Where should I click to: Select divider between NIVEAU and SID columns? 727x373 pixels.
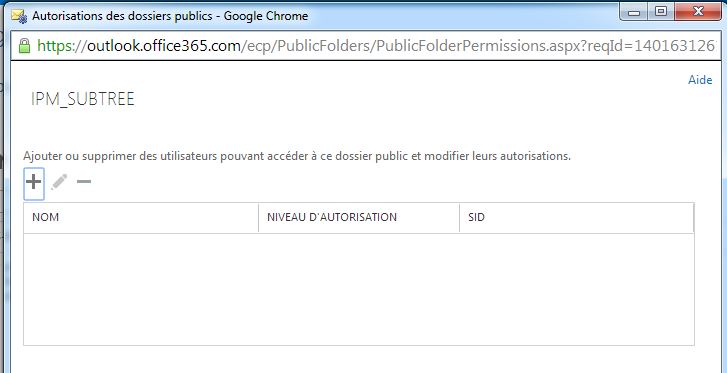pyautogui.click(x=459, y=218)
